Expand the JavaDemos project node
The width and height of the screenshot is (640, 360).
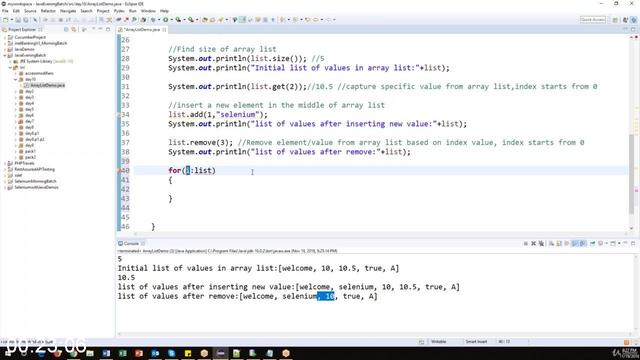[5, 49]
